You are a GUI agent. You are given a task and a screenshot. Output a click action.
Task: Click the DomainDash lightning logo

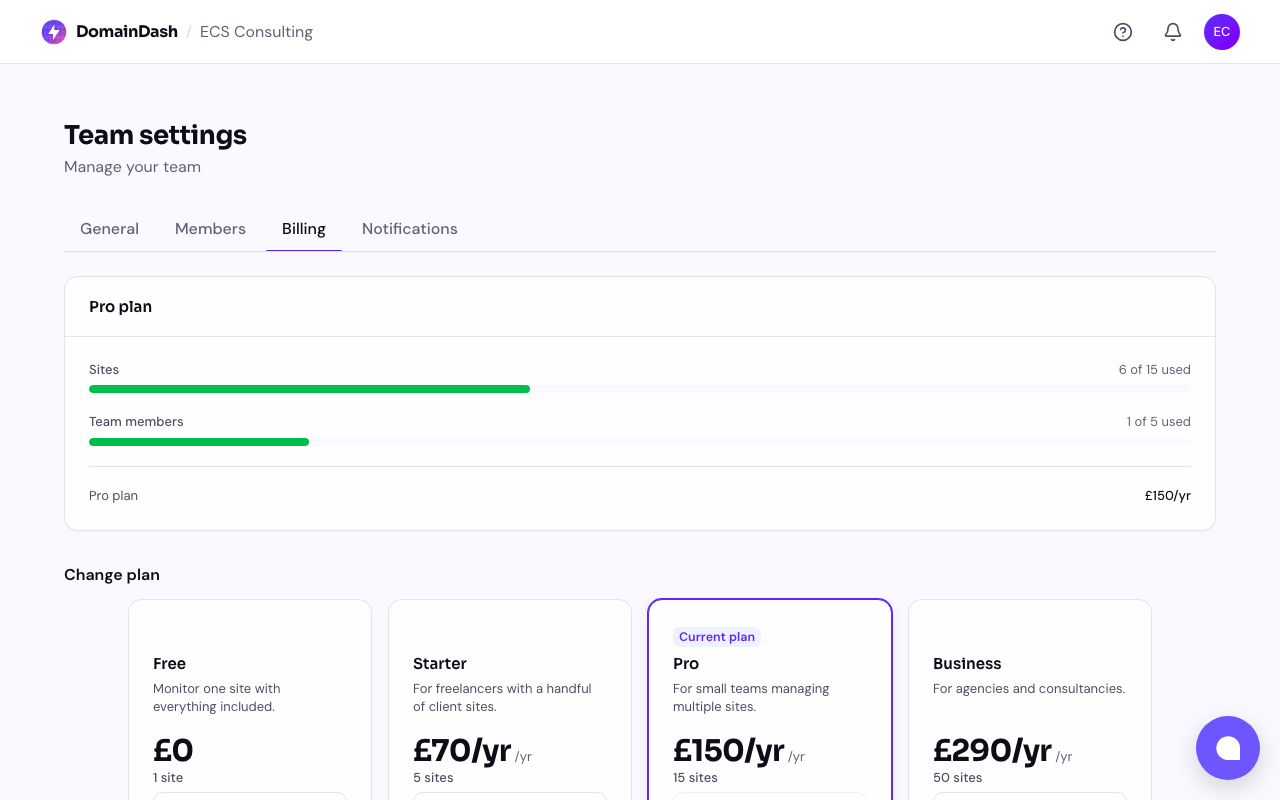[x=52, y=31]
